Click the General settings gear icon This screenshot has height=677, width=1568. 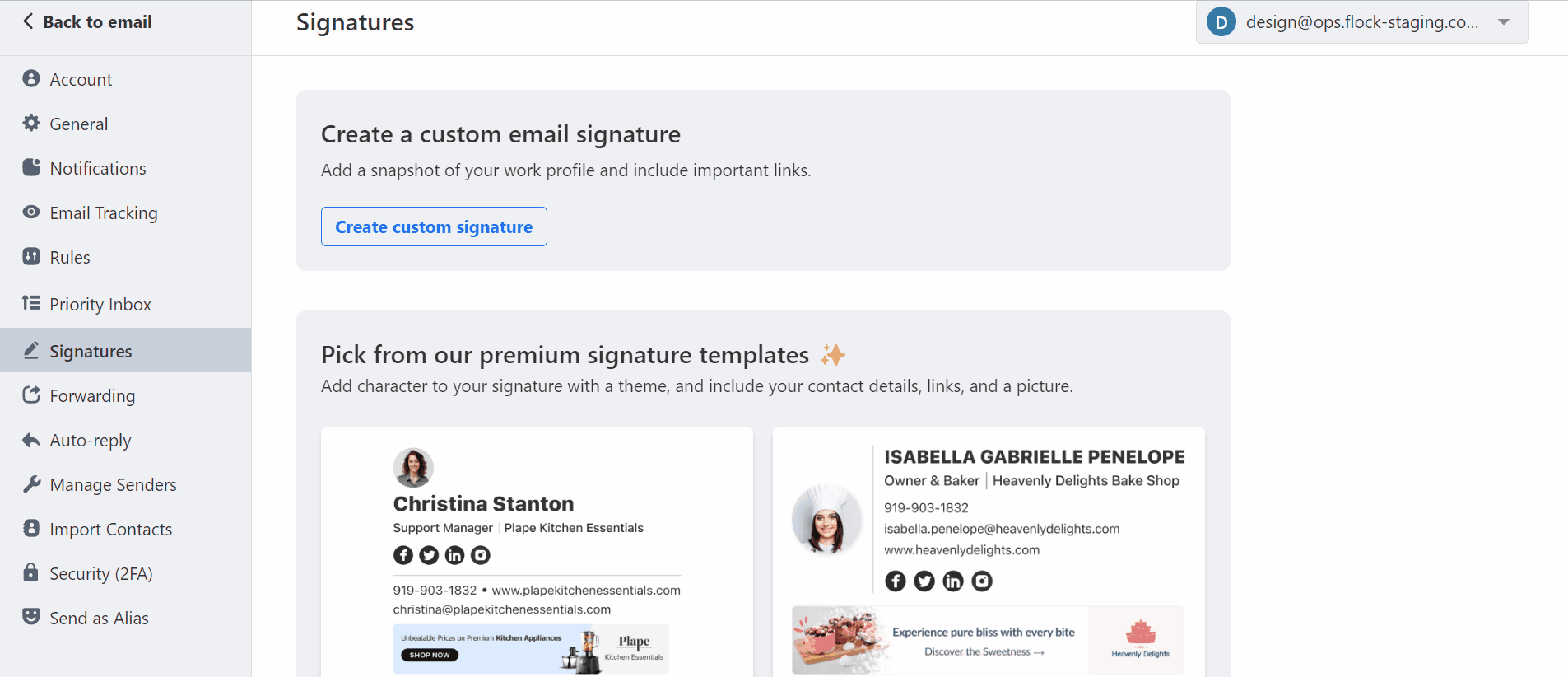[30, 124]
